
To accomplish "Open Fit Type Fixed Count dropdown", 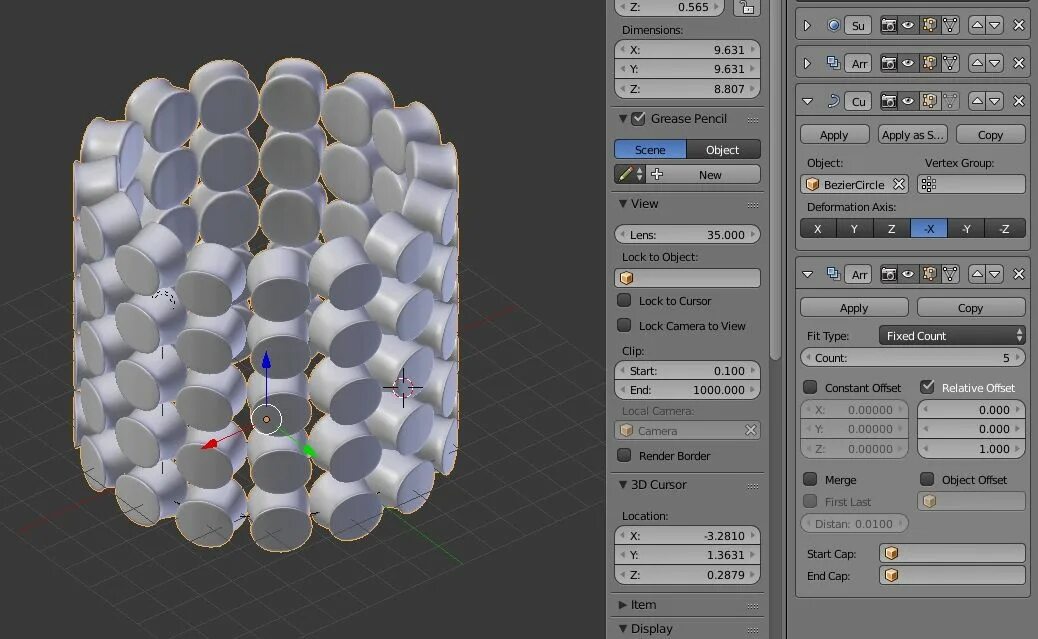I will click(952, 336).
